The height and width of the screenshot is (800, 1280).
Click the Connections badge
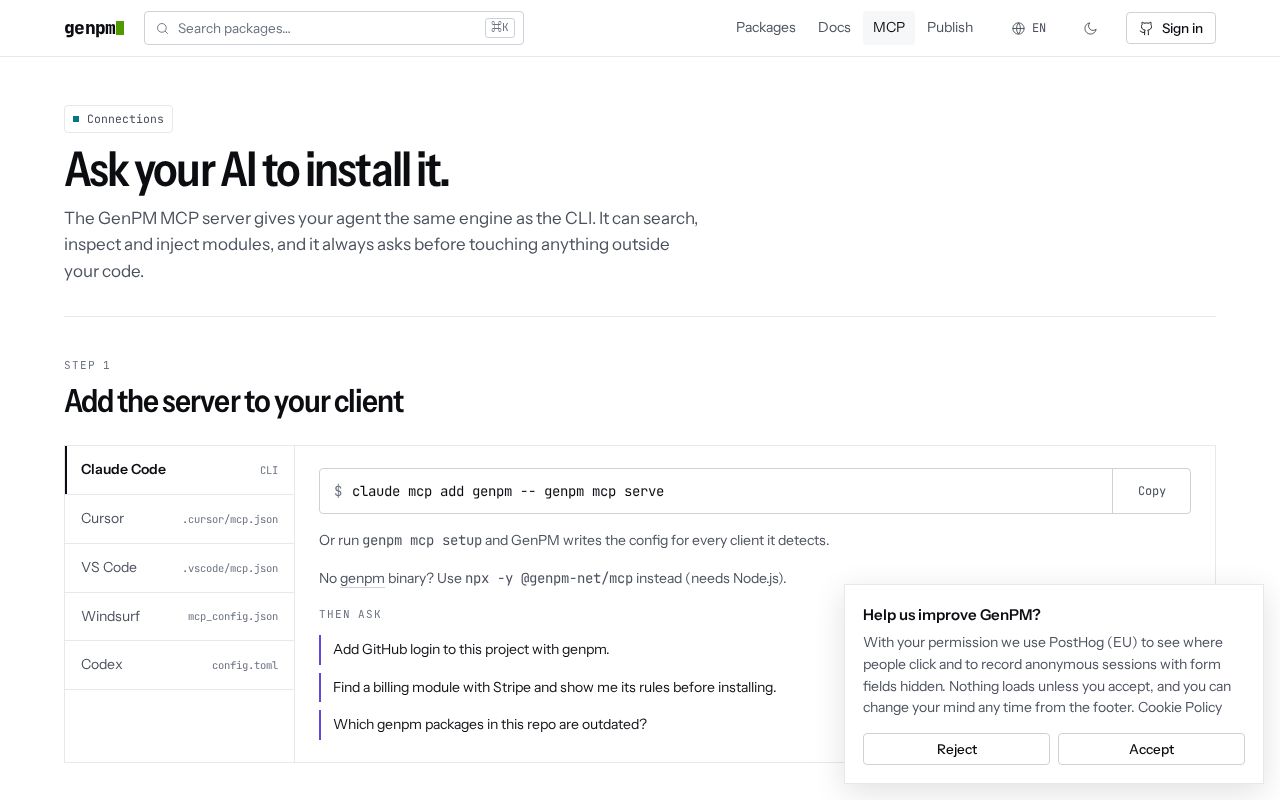pos(118,119)
